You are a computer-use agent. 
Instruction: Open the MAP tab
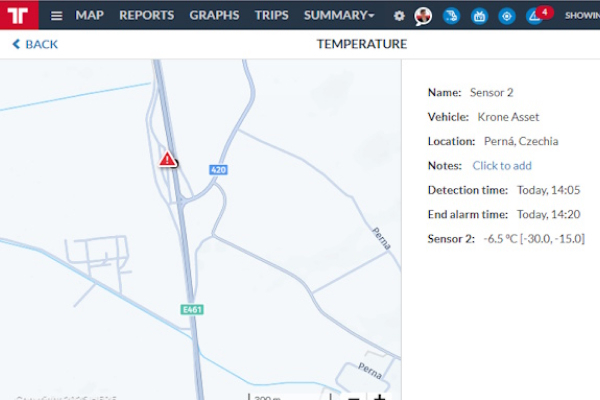(x=89, y=16)
